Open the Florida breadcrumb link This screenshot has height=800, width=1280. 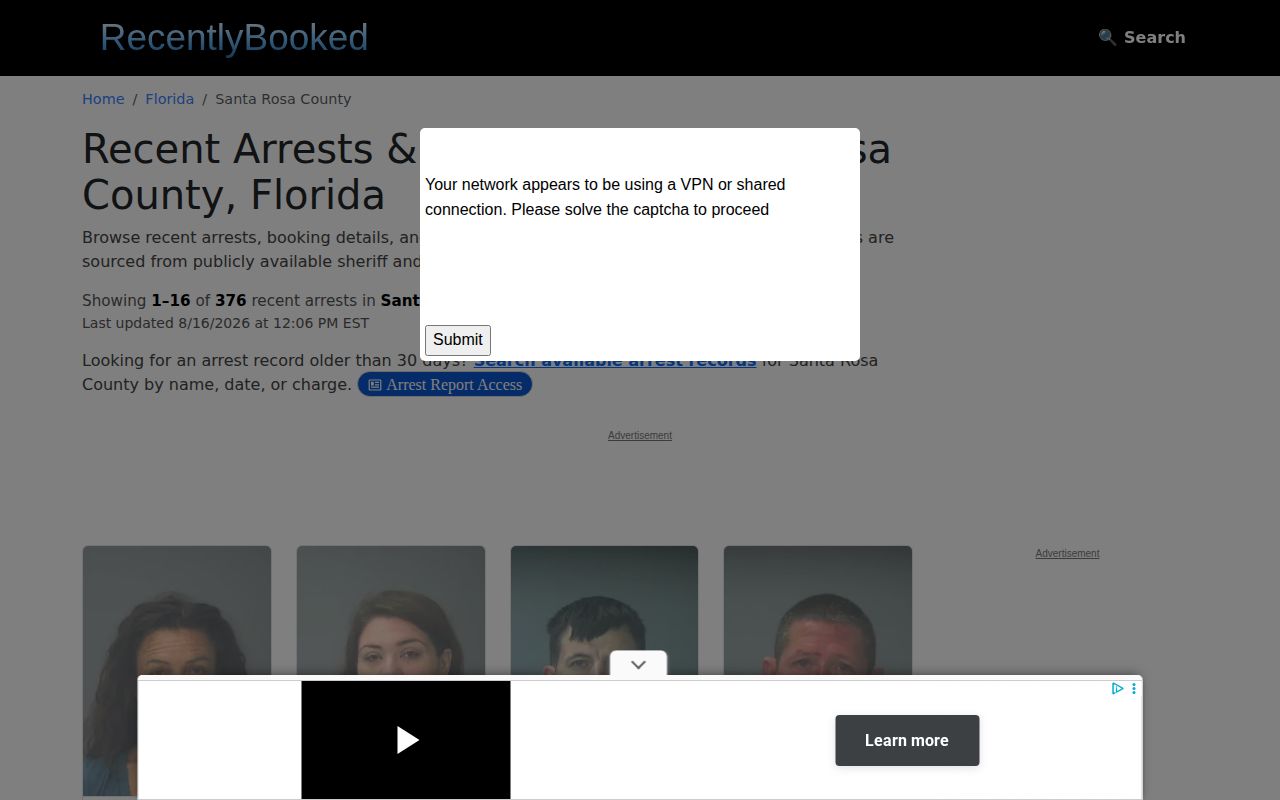[x=170, y=99]
